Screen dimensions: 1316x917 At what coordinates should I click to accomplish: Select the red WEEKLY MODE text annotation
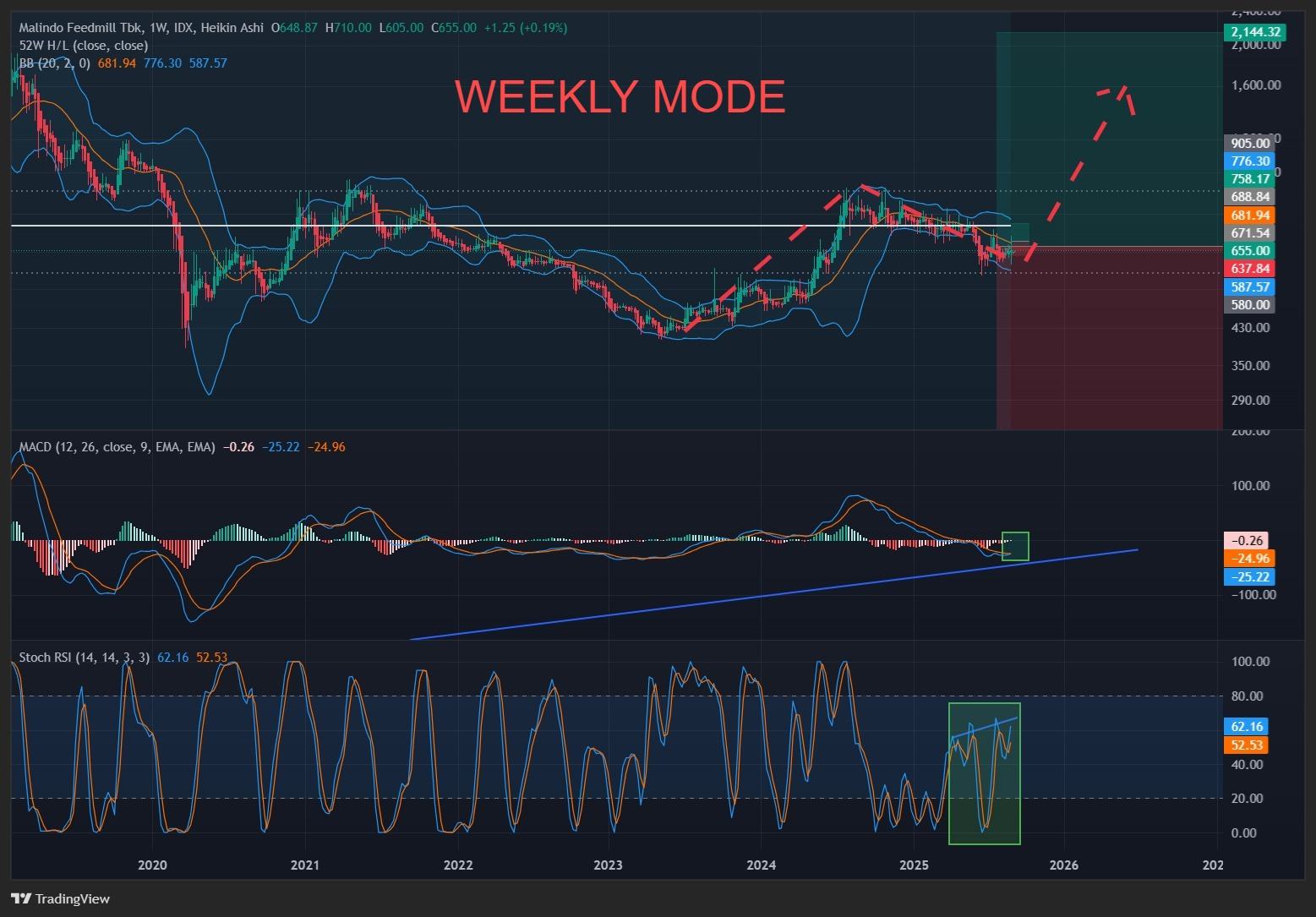(620, 97)
